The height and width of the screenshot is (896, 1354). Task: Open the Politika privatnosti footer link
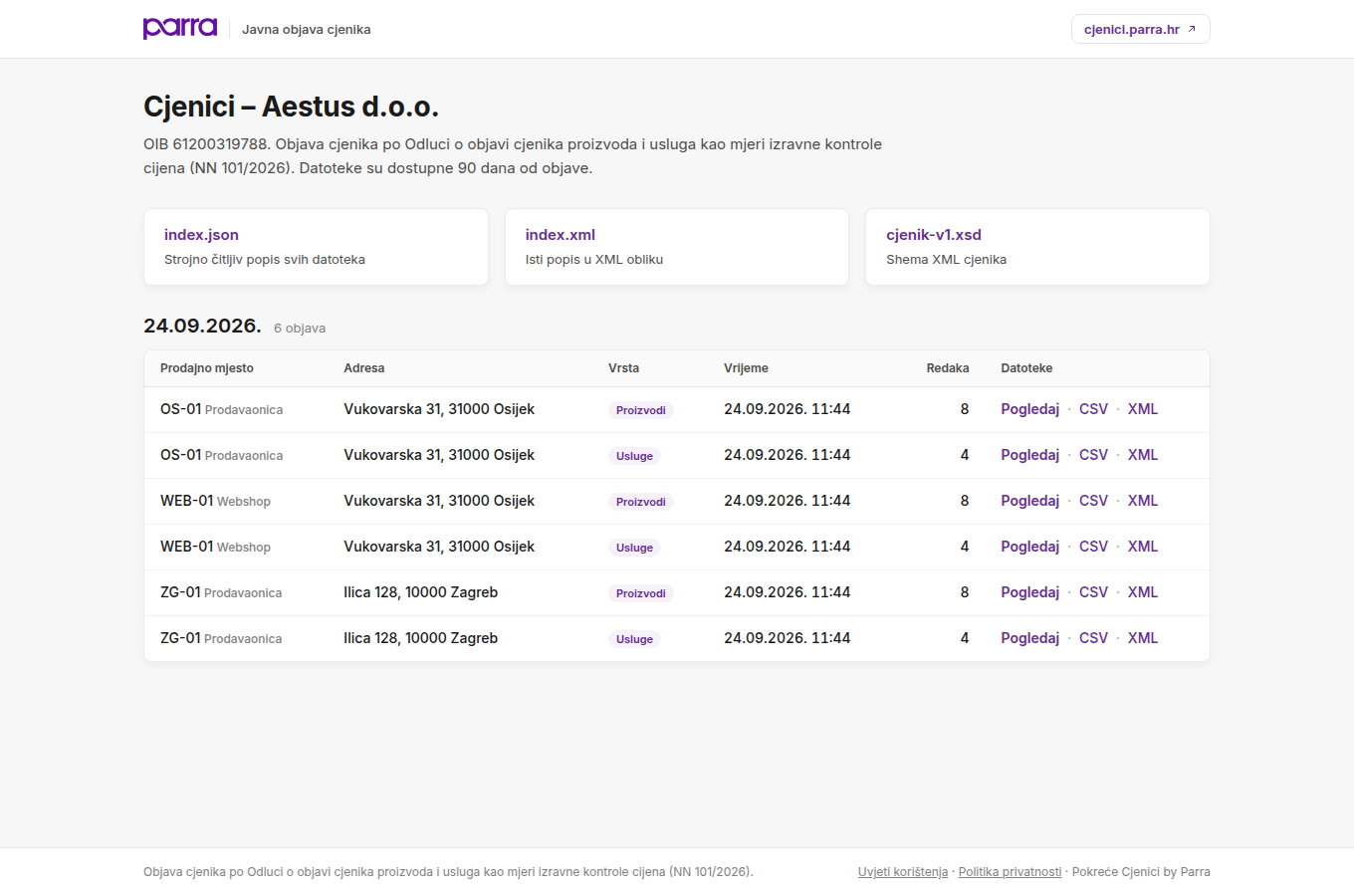[1010, 872]
